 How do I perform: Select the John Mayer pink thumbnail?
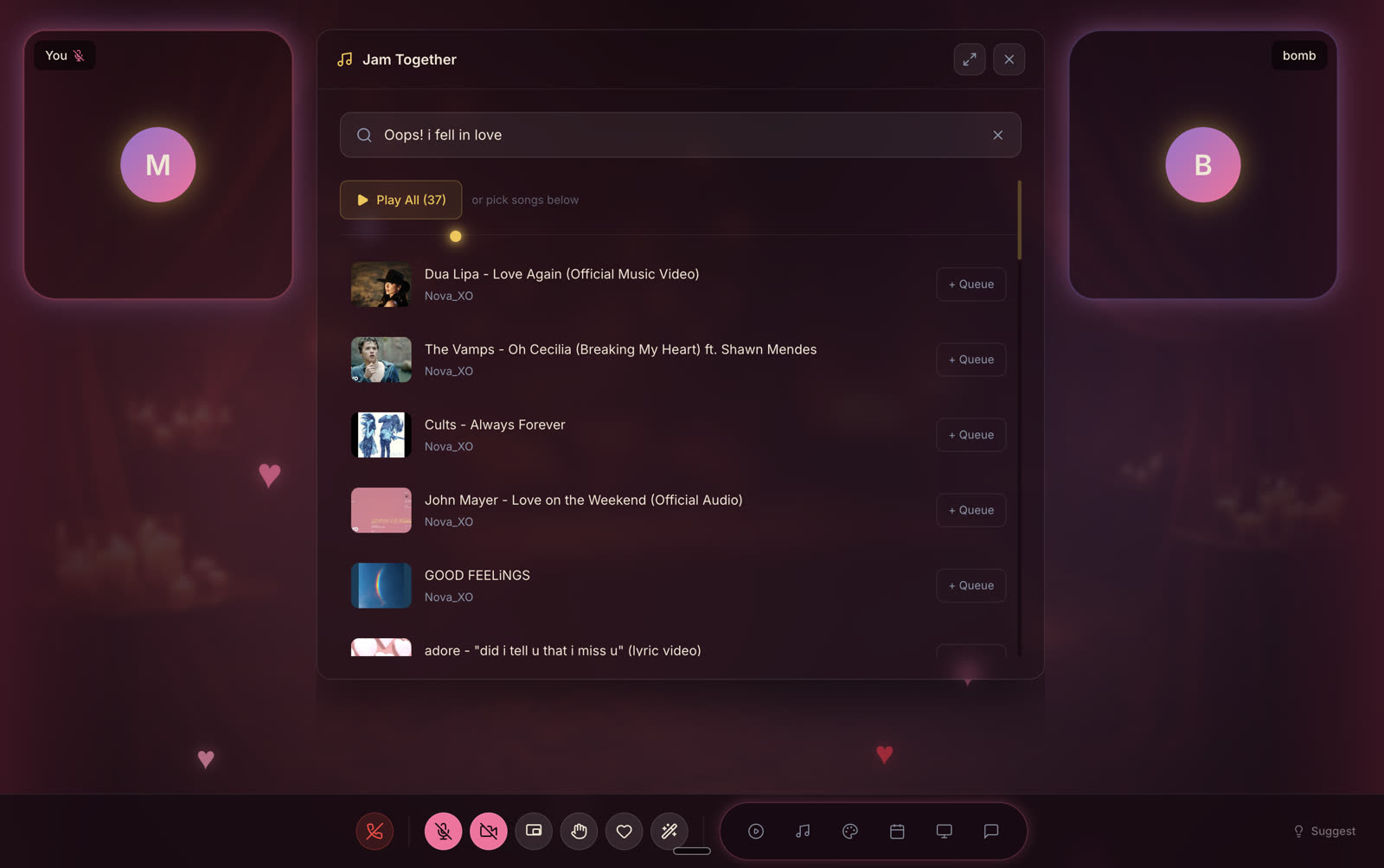tap(381, 510)
